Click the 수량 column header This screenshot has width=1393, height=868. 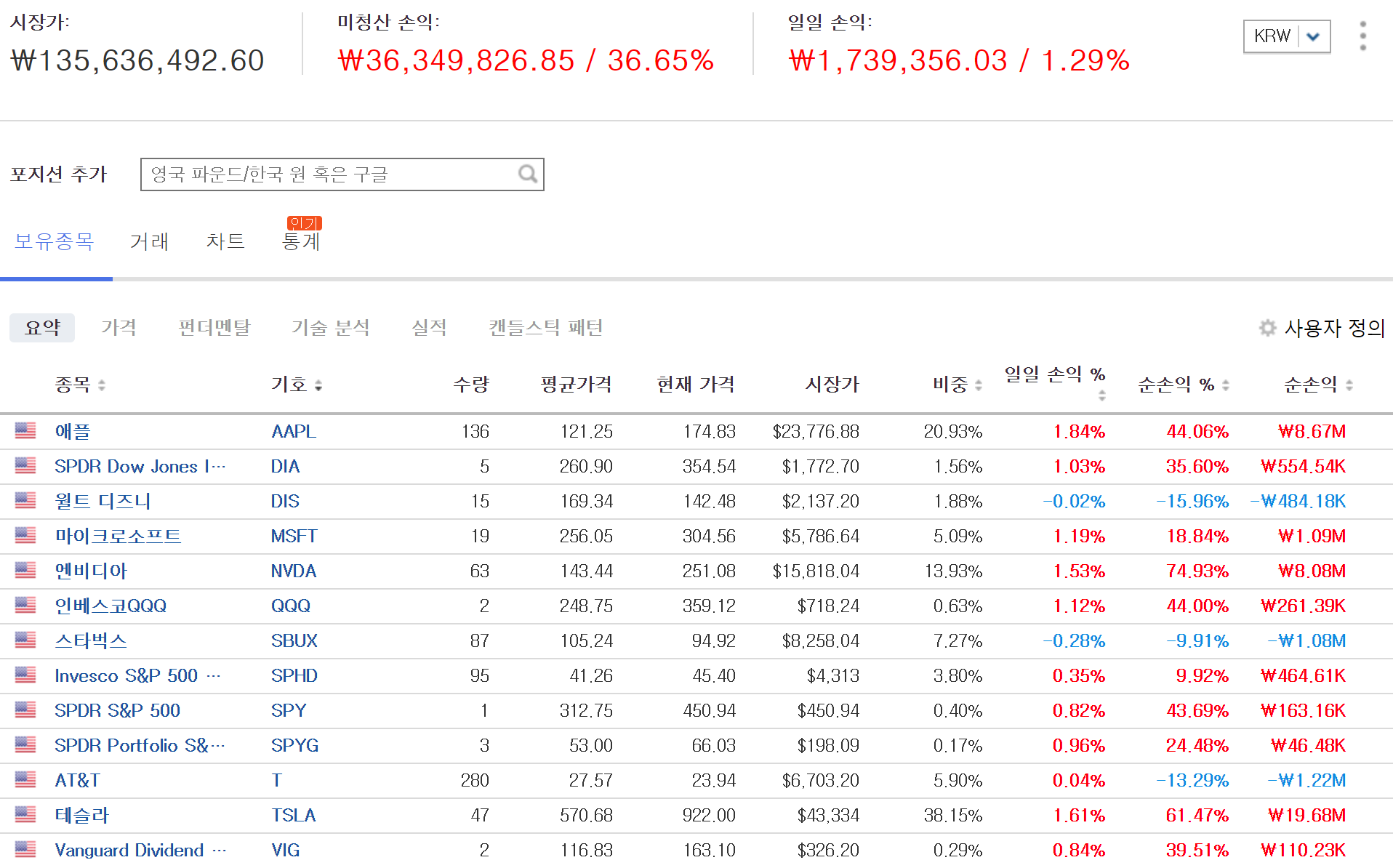tap(471, 385)
